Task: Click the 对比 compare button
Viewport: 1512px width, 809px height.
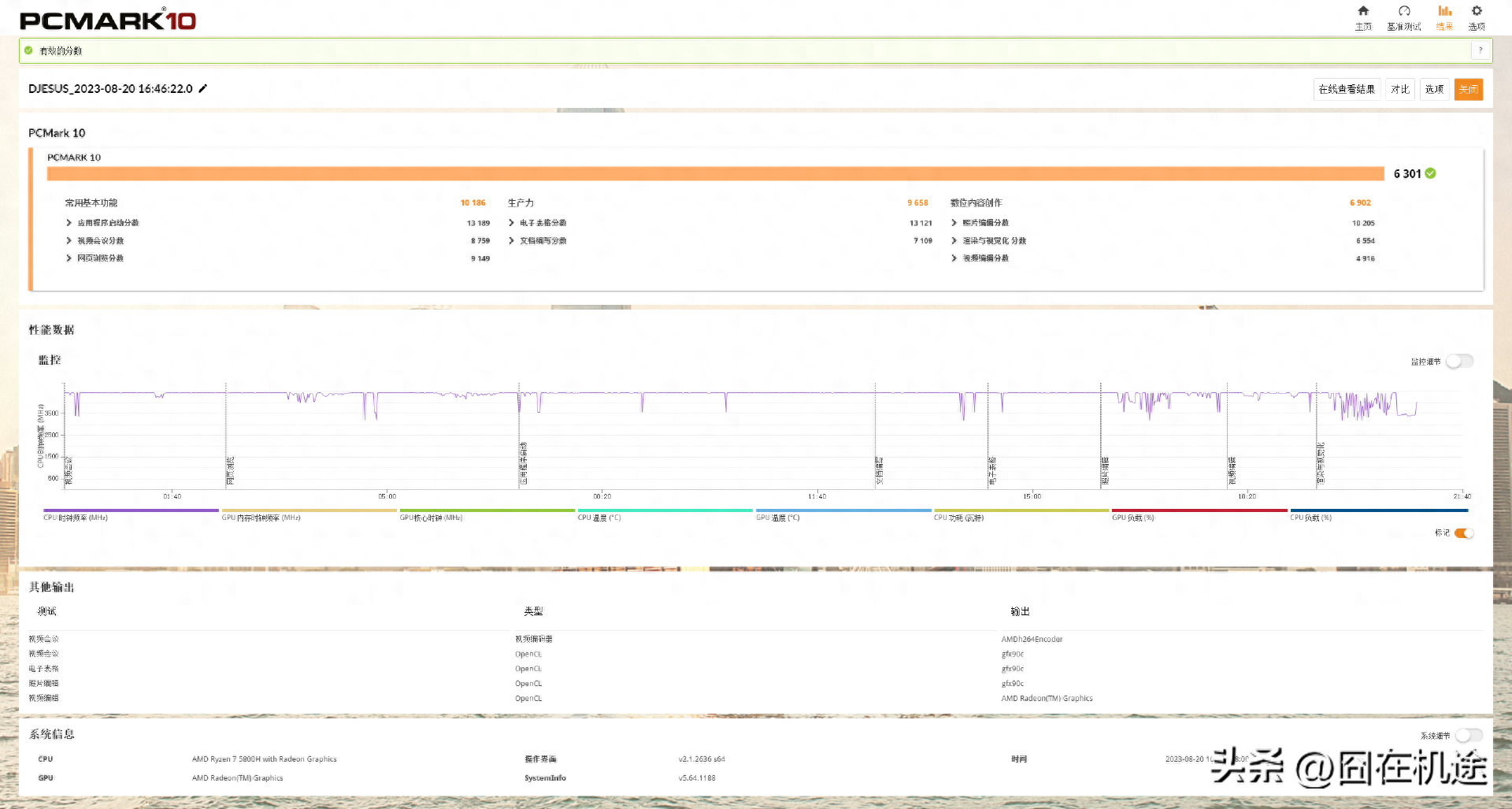Action: pyautogui.click(x=1400, y=89)
